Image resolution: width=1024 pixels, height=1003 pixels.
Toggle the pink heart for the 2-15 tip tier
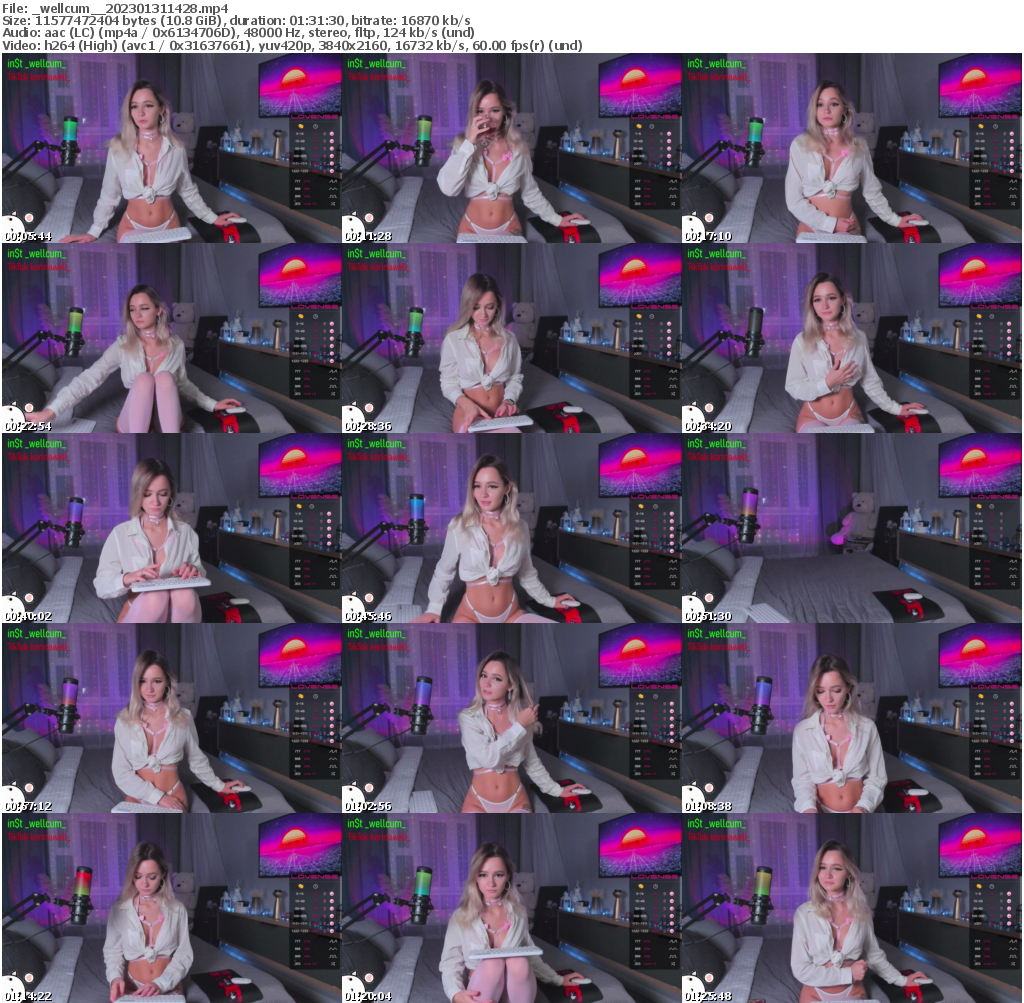pyautogui.click(x=332, y=133)
